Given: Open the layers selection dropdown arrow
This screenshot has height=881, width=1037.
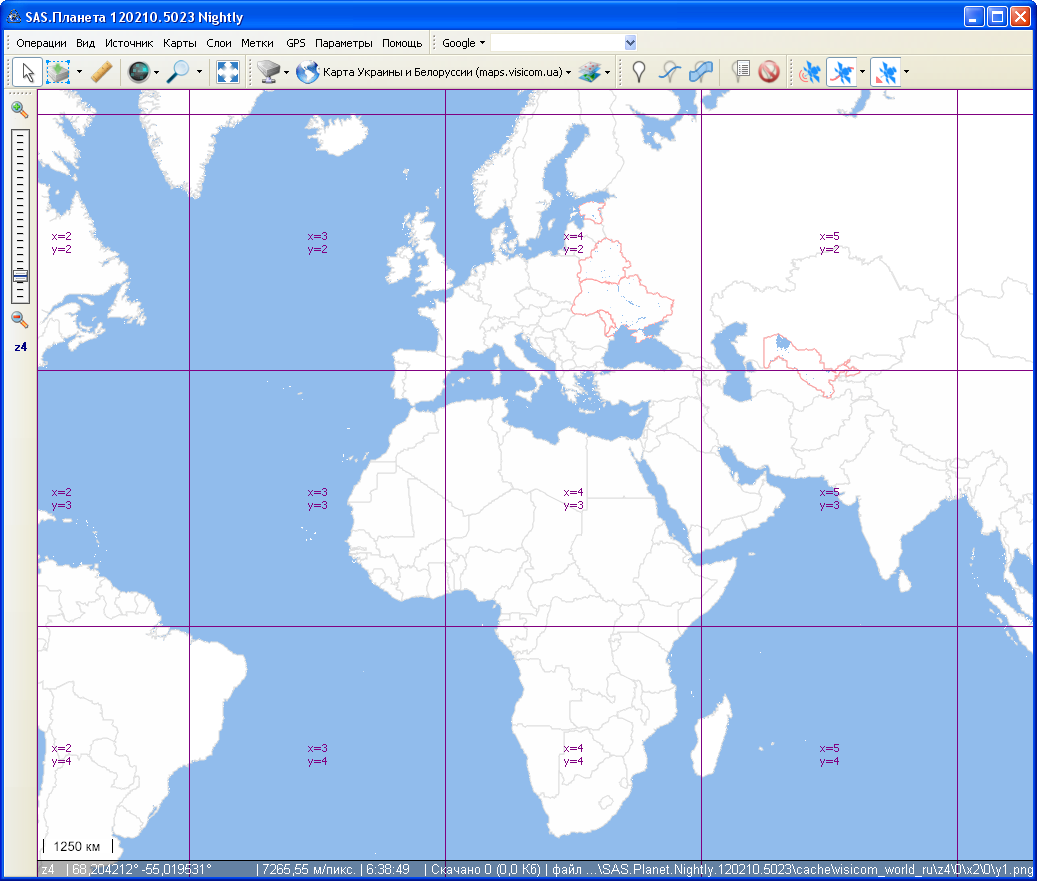Looking at the screenshot, I should (x=607, y=72).
